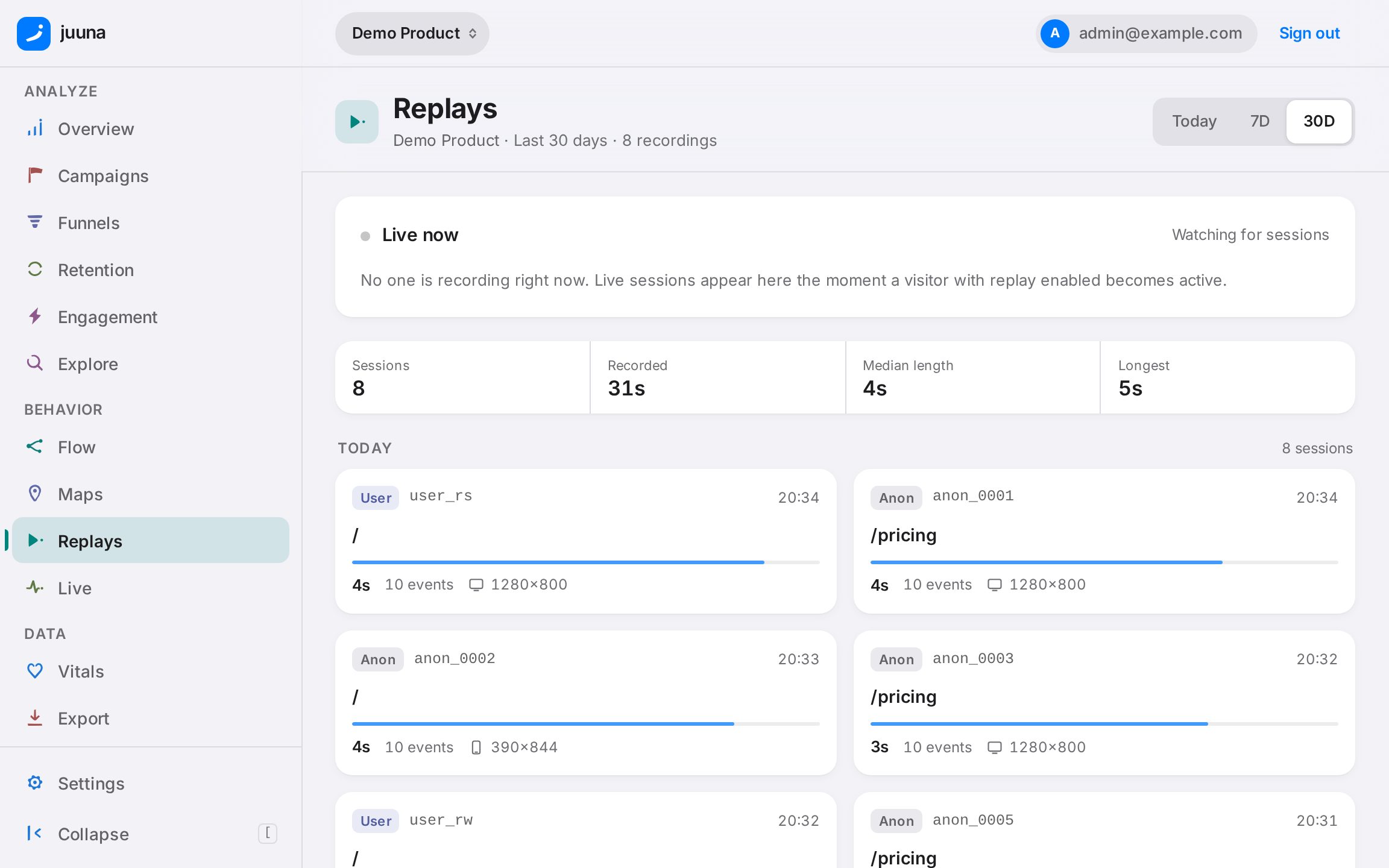
Task: Open the Retention cycle icon
Action: coord(35,269)
